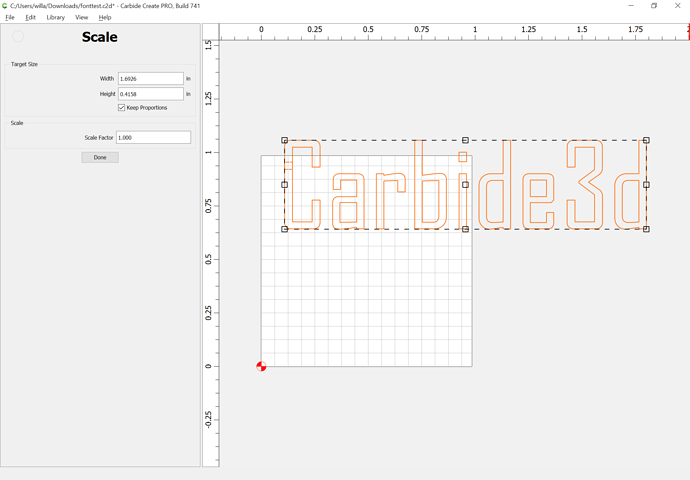Click the top-center selection handle
The width and height of the screenshot is (690, 480).
click(465, 140)
